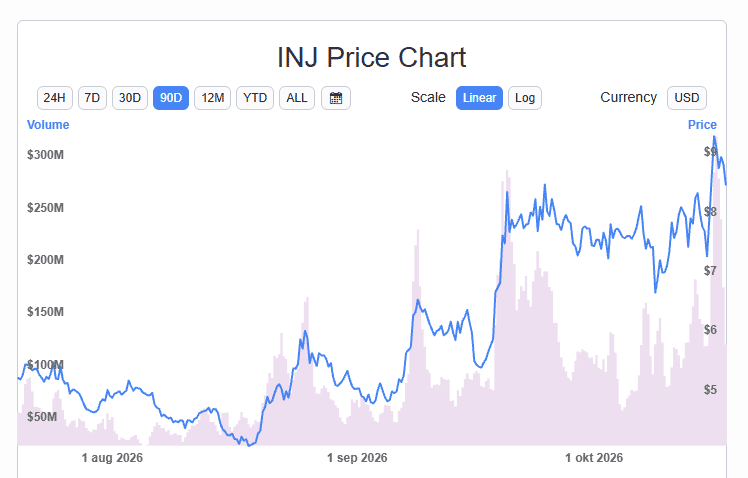Switch chart to 7D range

(x=92, y=98)
